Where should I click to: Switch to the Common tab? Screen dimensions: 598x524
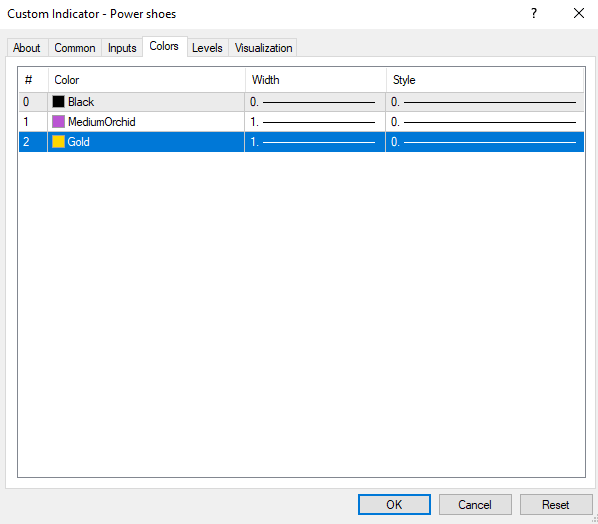(x=75, y=48)
